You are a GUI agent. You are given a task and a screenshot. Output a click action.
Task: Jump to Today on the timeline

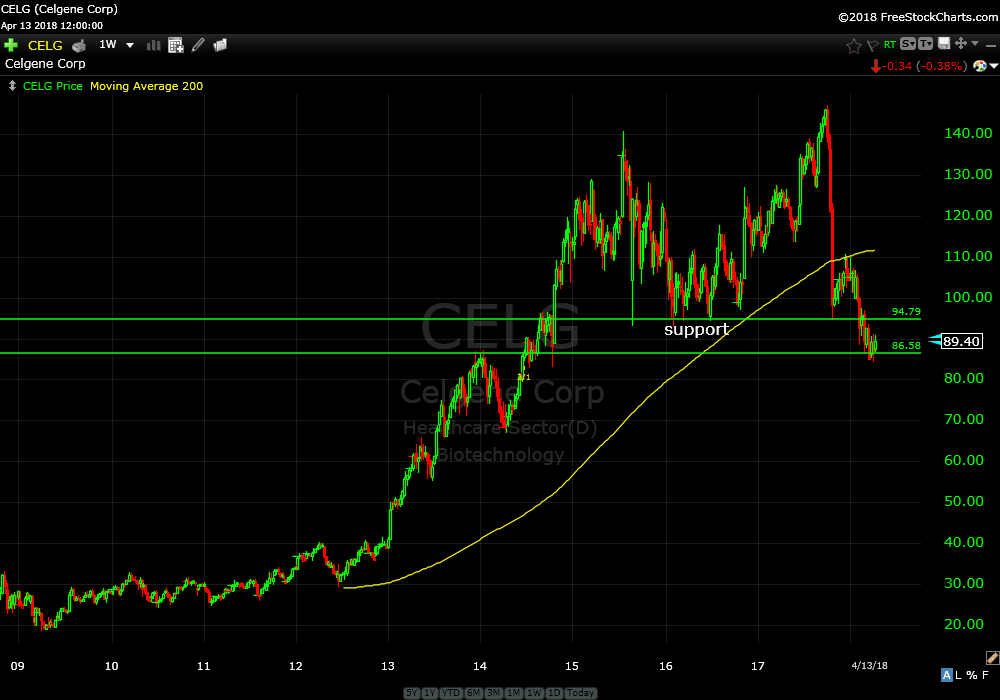[x=580, y=693]
